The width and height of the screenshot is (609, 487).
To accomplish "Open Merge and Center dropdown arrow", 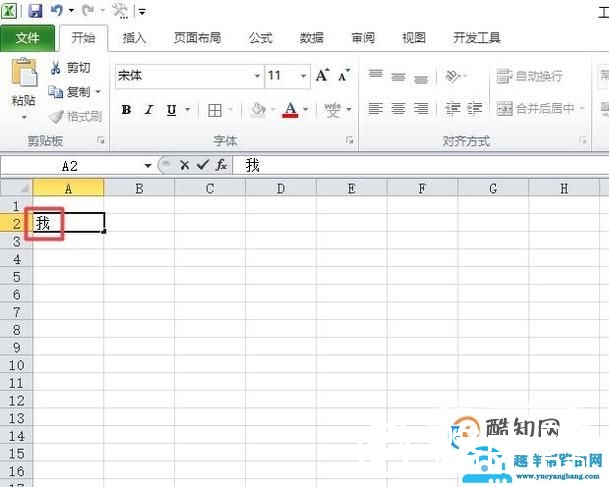I will (x=581, y=108).
